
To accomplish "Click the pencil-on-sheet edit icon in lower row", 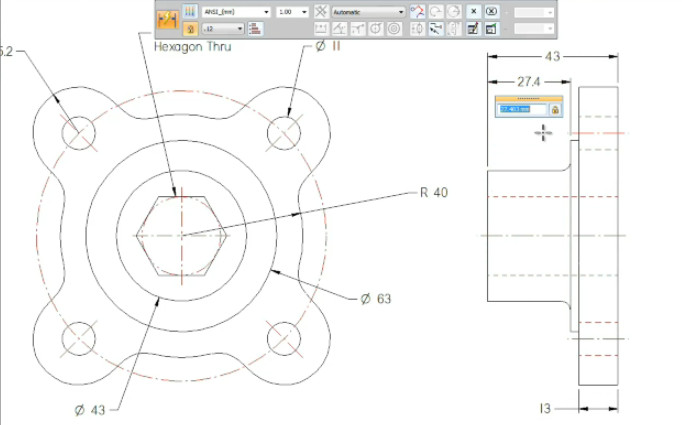I will [x=473, y=29].
